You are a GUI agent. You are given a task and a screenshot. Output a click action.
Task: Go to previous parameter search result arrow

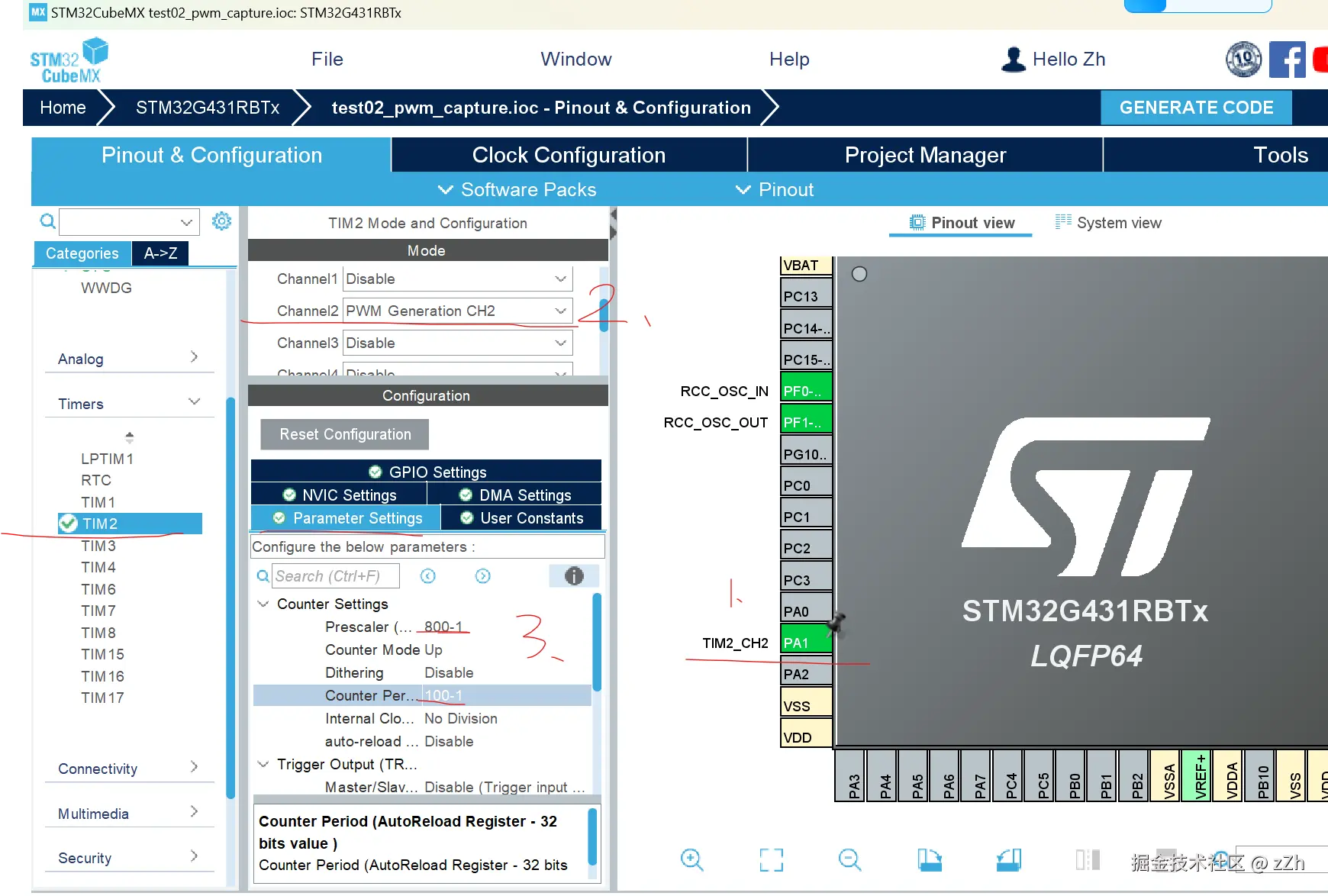coord(428,576)
